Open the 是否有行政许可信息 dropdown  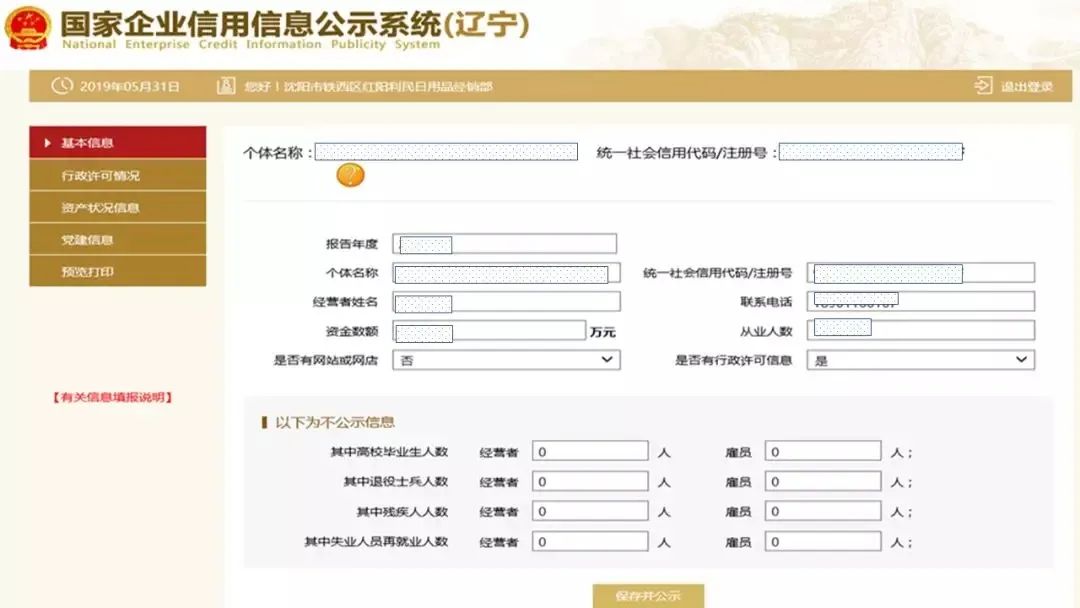pos(920,359)
